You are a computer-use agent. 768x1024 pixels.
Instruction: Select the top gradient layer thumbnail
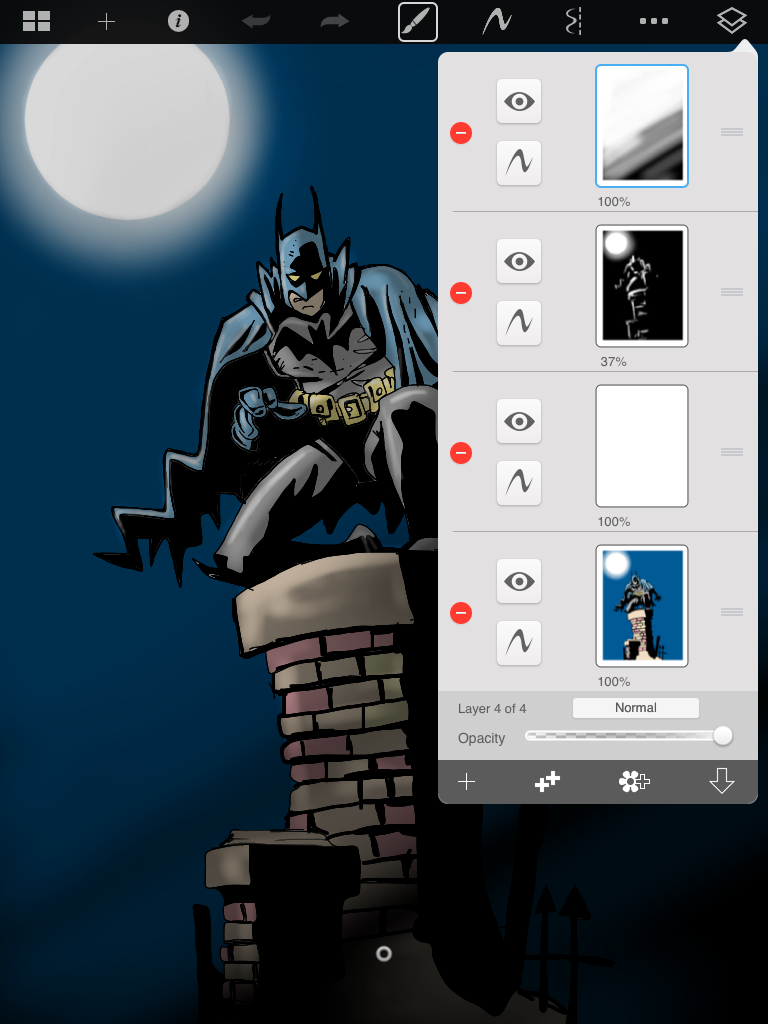coord(642,126)
